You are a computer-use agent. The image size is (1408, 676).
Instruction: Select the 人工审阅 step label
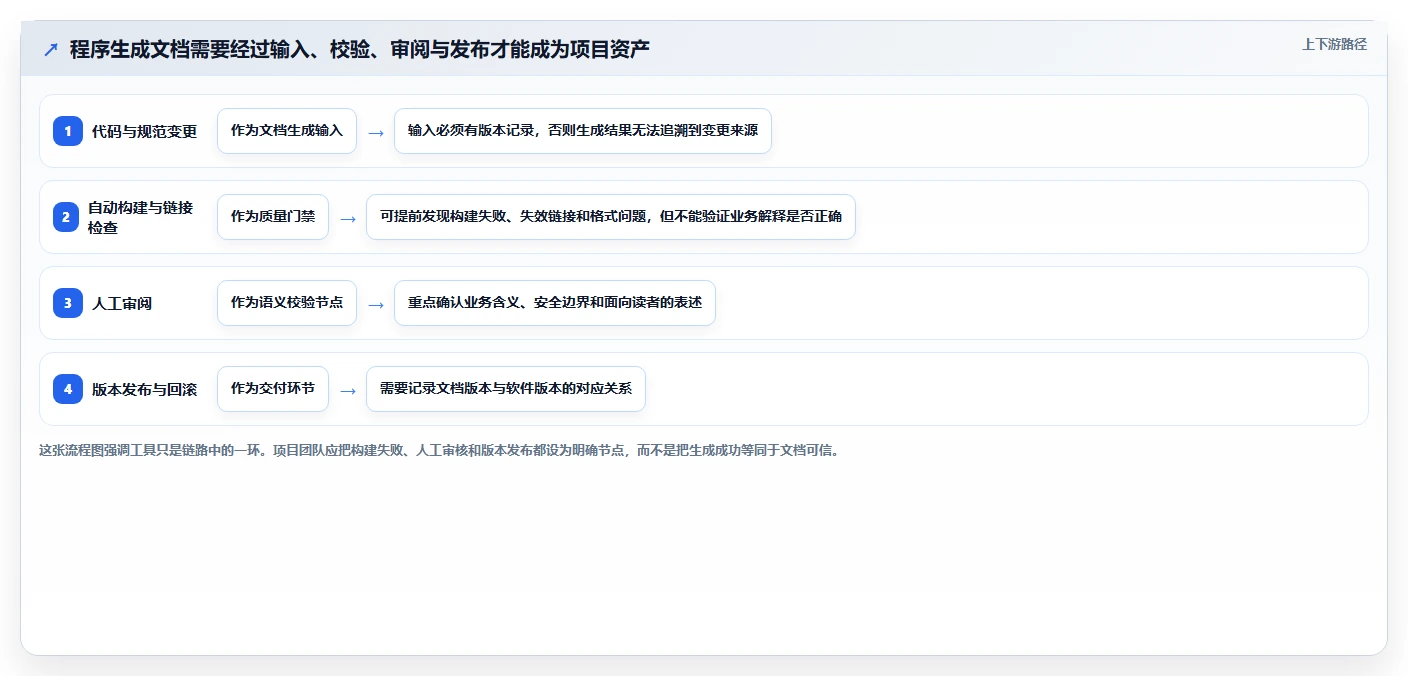click(x=122, y=303)
